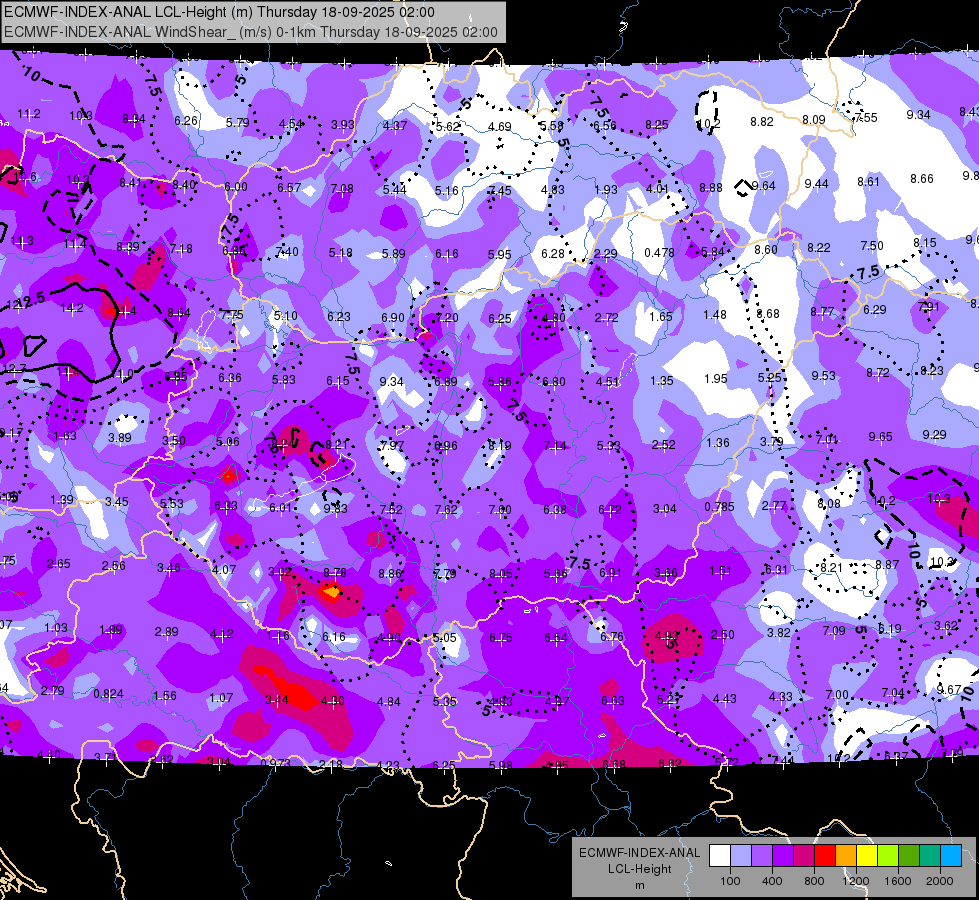The width and height of the screenshot is (979, 900).
Task: Click the wind shear value 7.09
Action: [834, 631]
